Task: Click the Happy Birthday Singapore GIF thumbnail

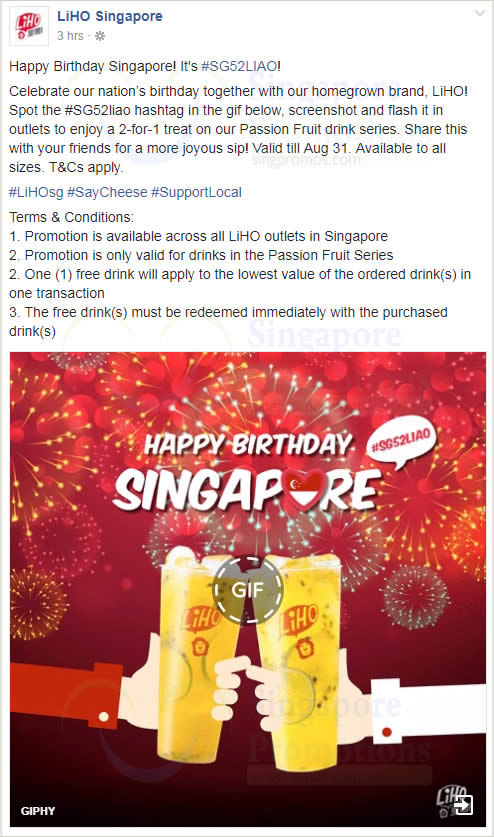Action: coord(248,589)
